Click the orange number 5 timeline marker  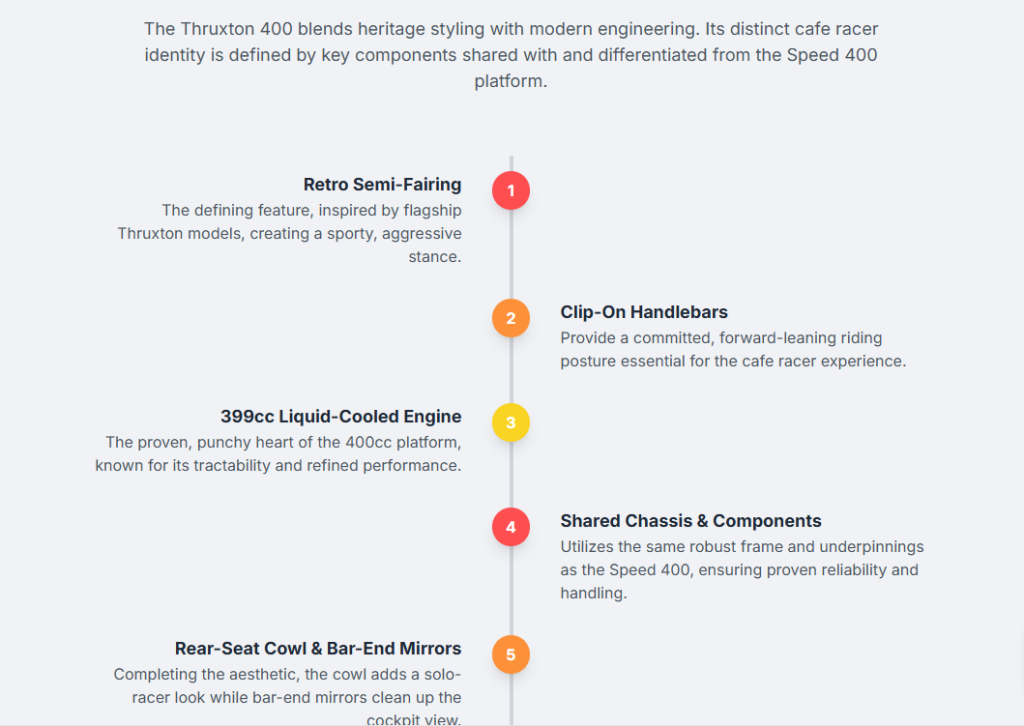coord(511,654)
